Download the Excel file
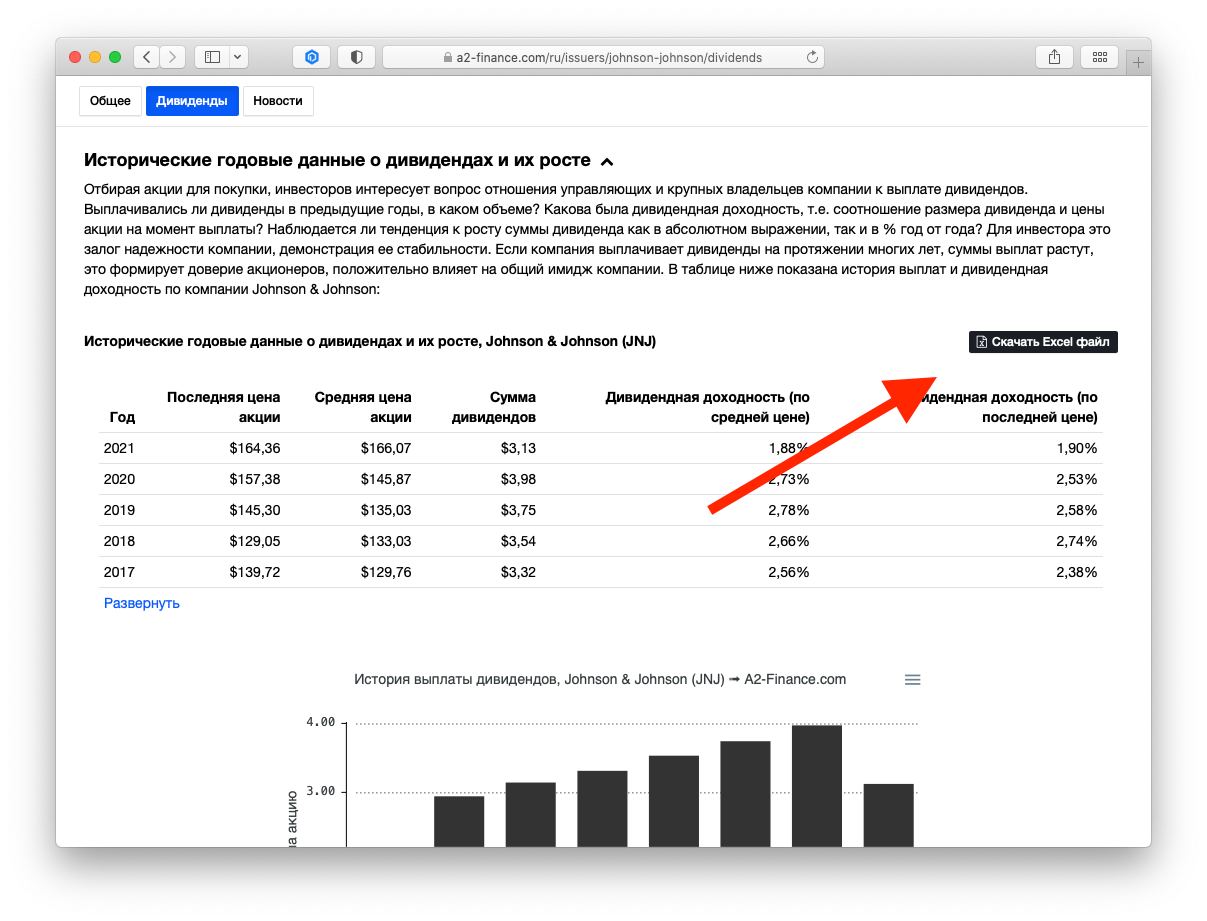 click(1043, 342)
